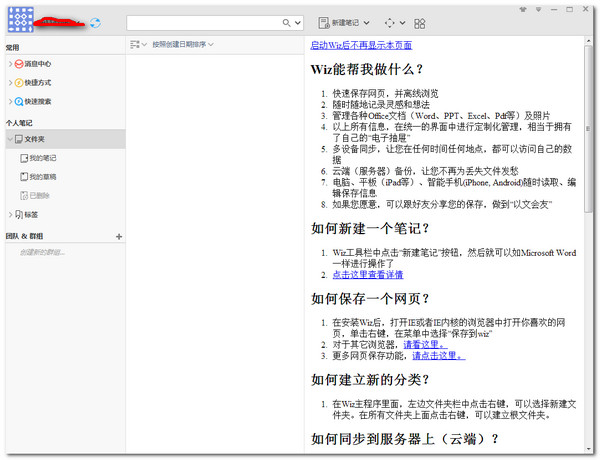
Task: Click the 常用 section label
Action: (12, 47)
